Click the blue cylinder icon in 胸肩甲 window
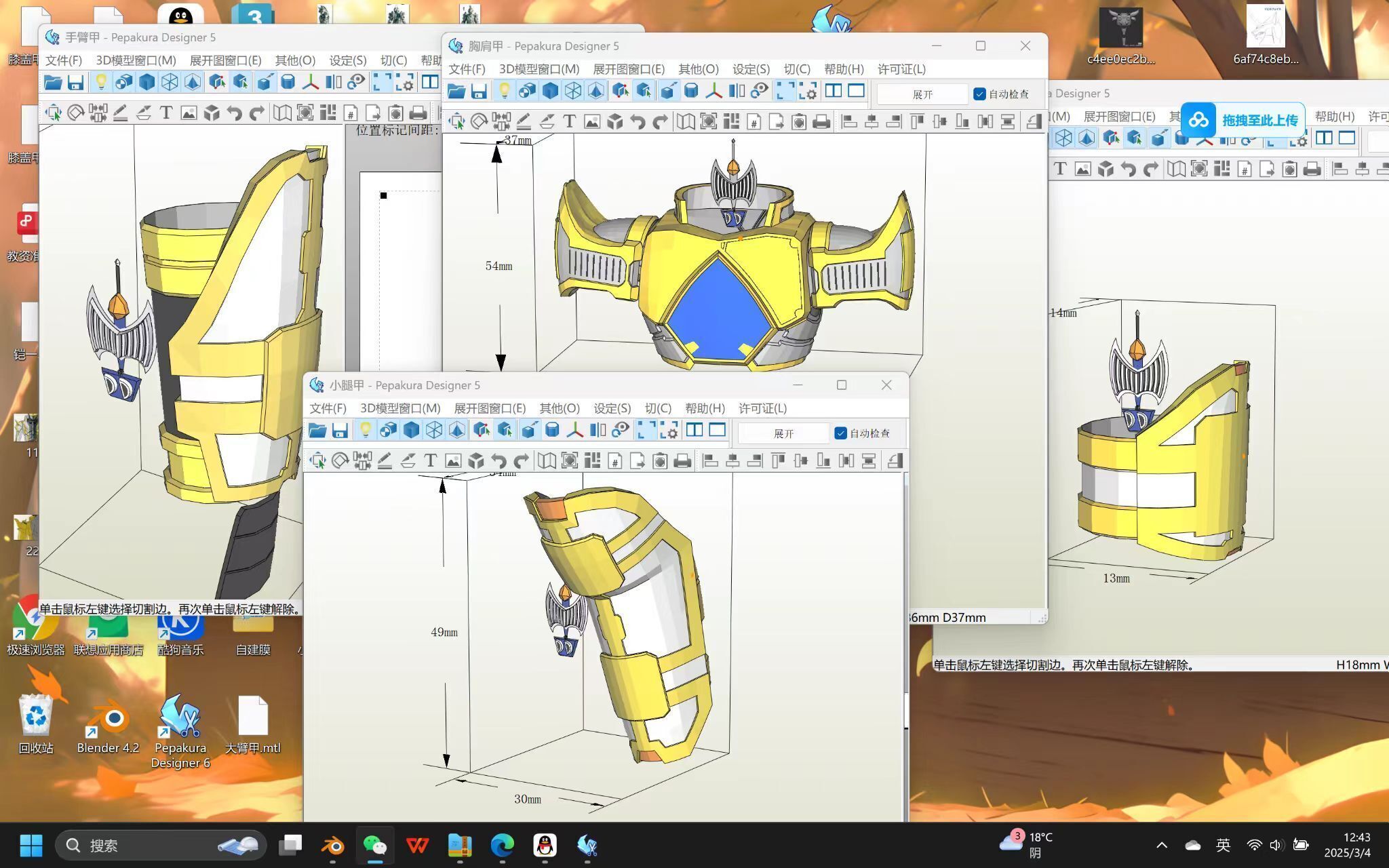This screenshot has width=1389, height=868. 691,91
